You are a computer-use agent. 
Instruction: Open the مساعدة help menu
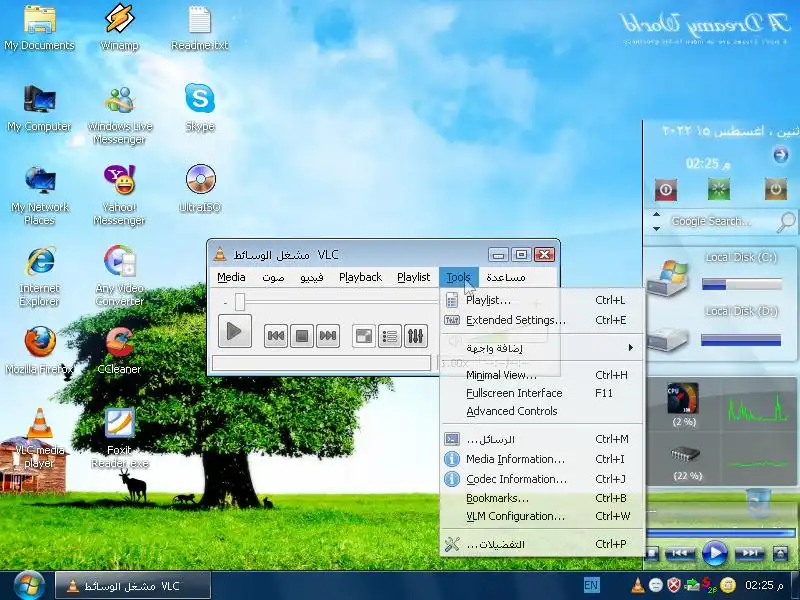pos(506,277)
